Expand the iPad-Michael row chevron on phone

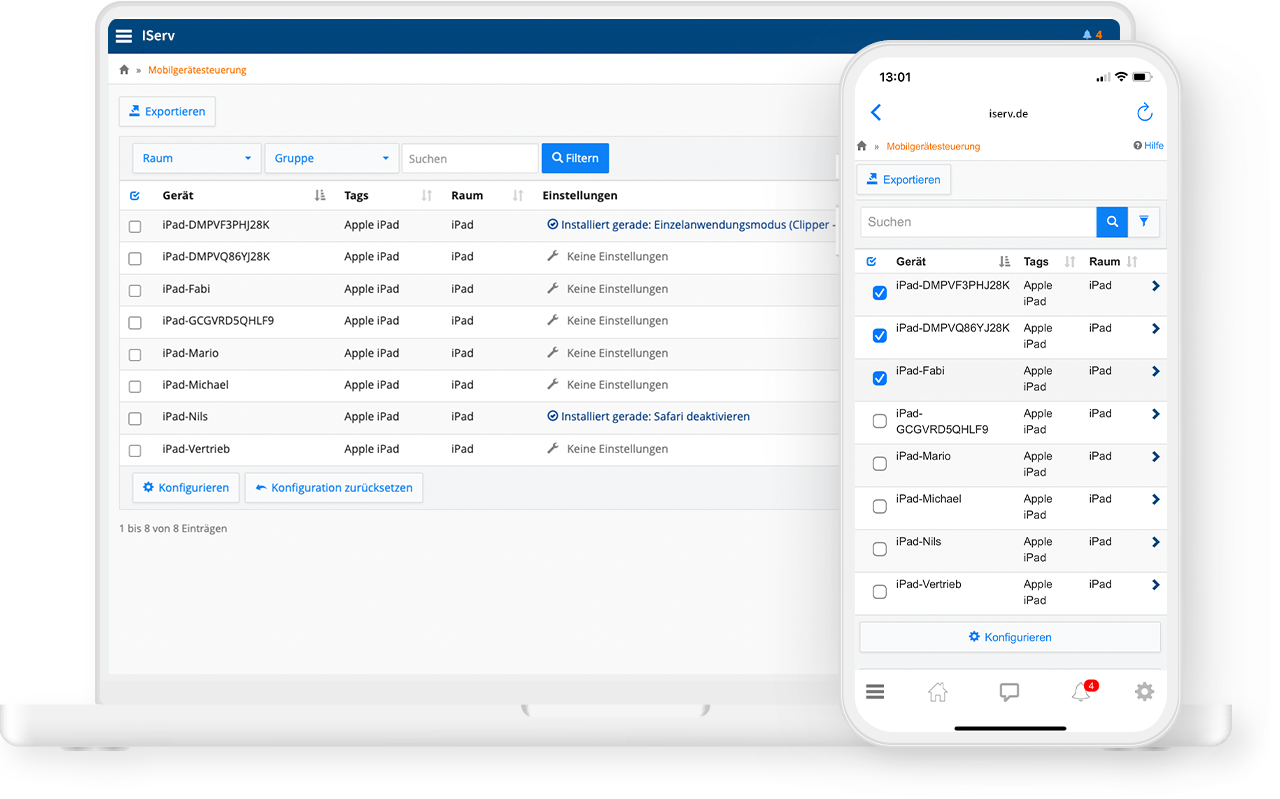coord(1156,499)
